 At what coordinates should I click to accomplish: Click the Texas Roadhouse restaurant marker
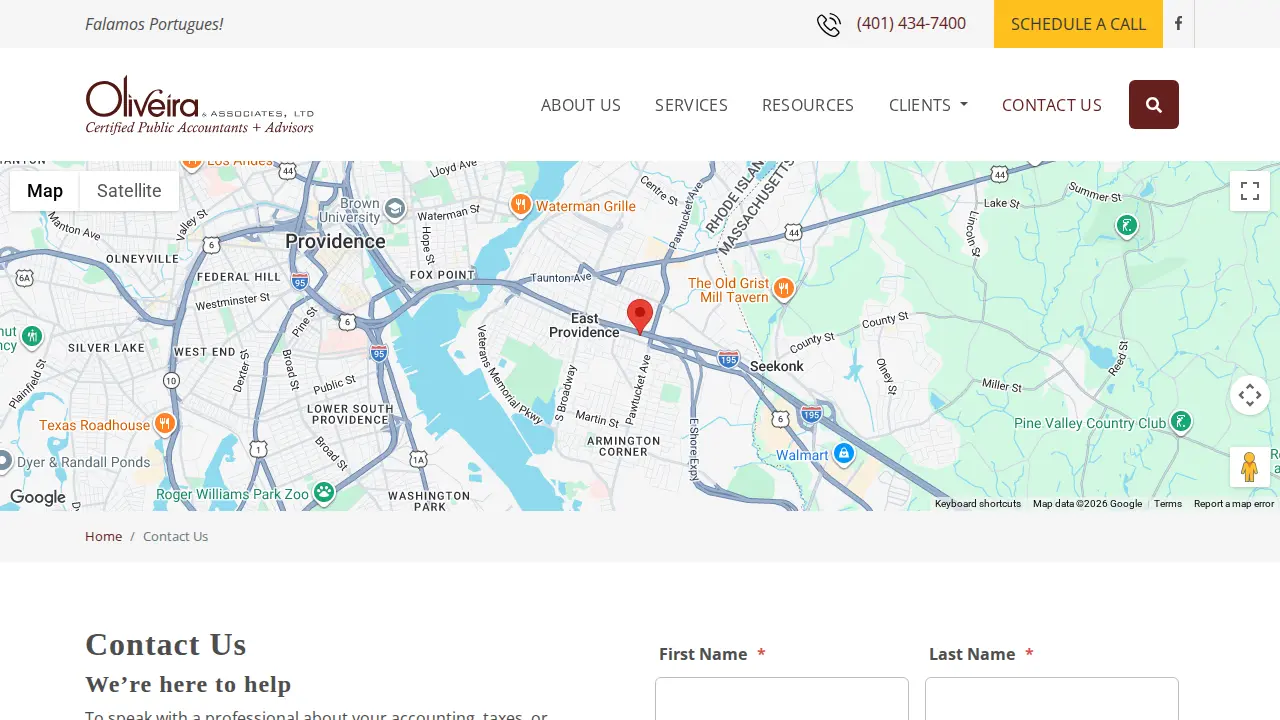(166, 424)
